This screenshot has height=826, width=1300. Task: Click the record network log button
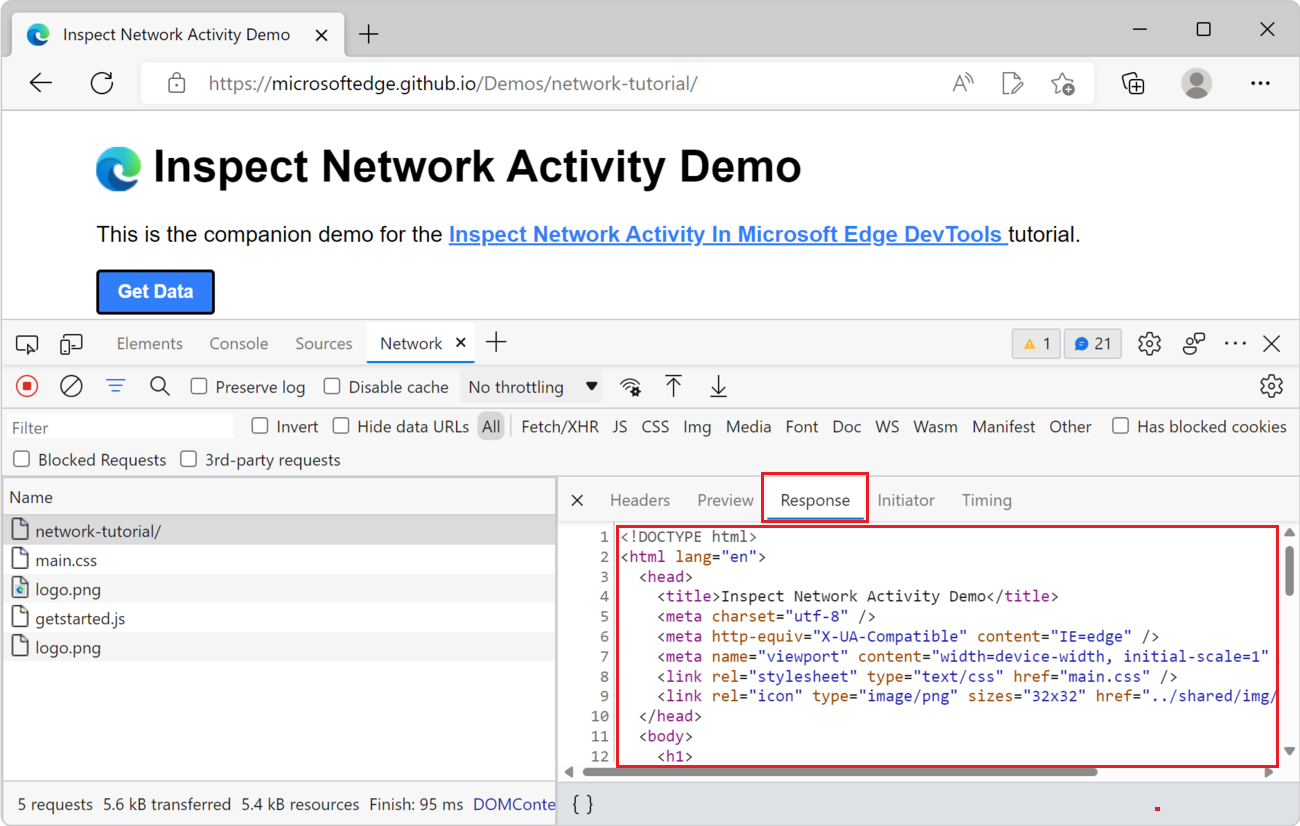point(28,386)
